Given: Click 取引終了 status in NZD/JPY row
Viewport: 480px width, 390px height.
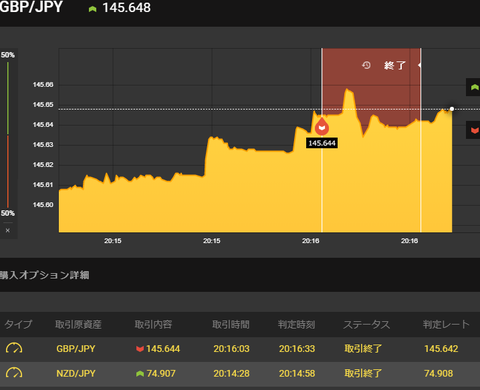Looking at the screenshot, I should tap(363, 374).
